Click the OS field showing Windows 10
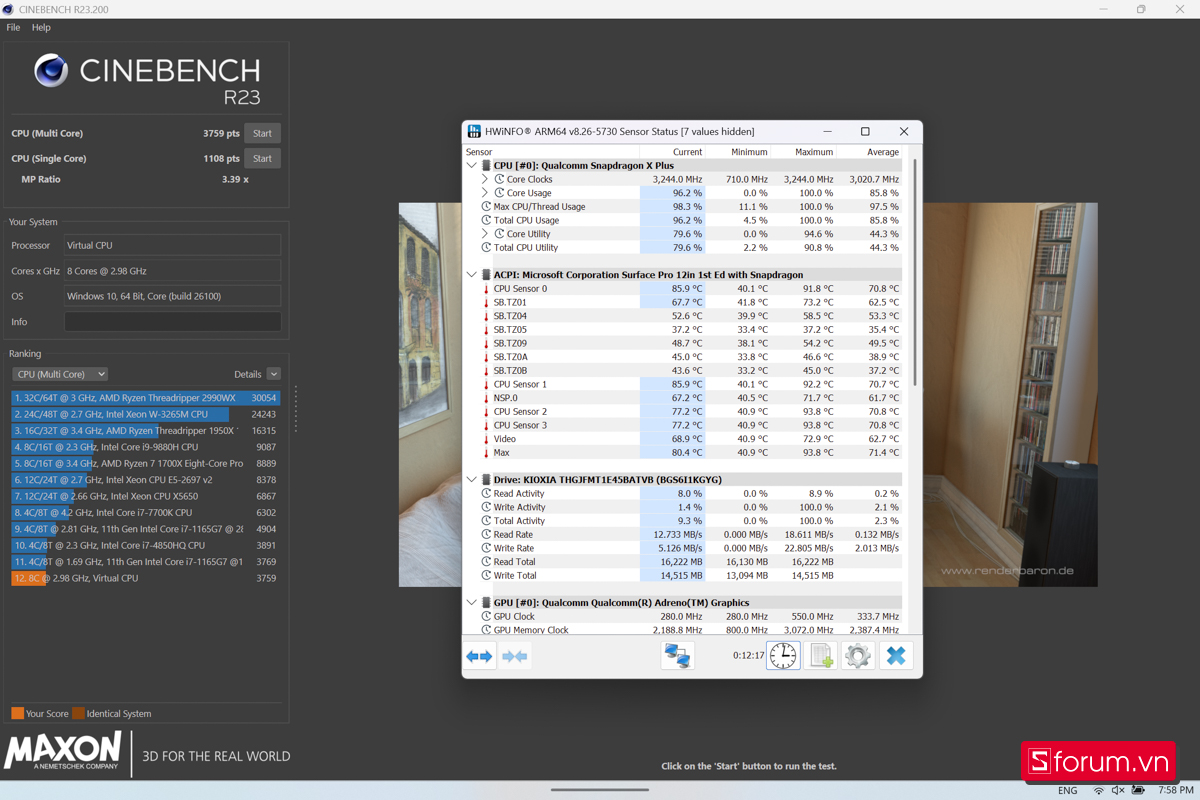The width and height of the screenshot is (1200, 800). tap(172, 296)
